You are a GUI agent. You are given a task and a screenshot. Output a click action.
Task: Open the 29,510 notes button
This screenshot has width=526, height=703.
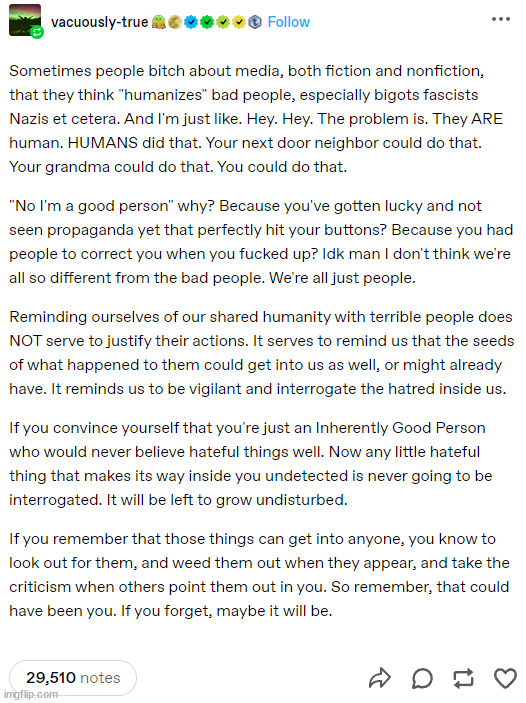pos(73,677)
